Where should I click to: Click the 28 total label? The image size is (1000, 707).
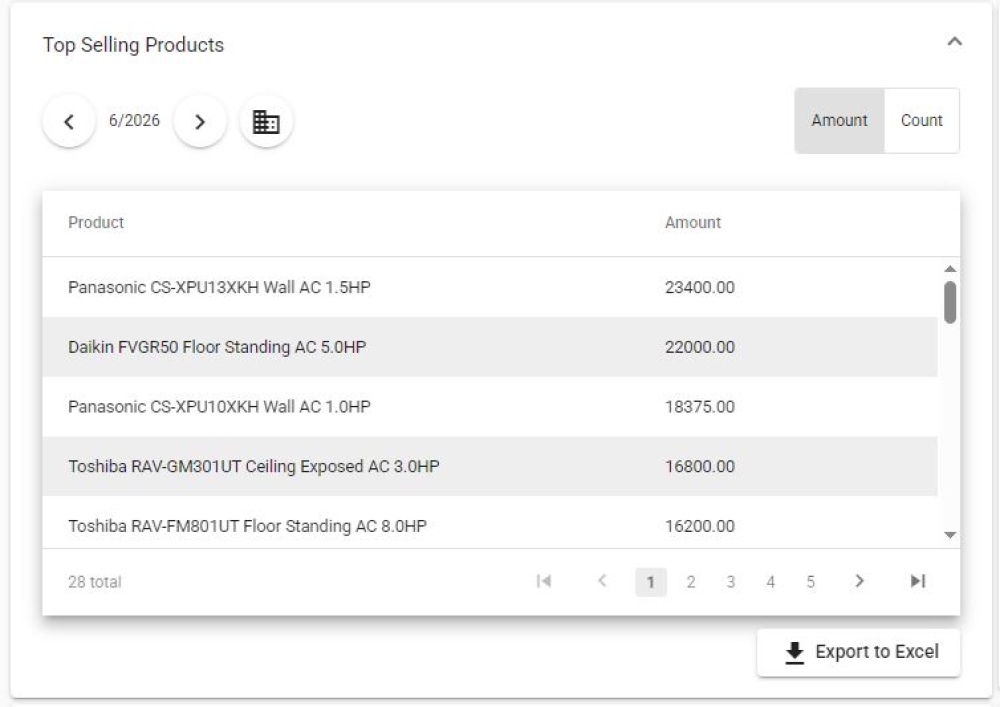94,582
